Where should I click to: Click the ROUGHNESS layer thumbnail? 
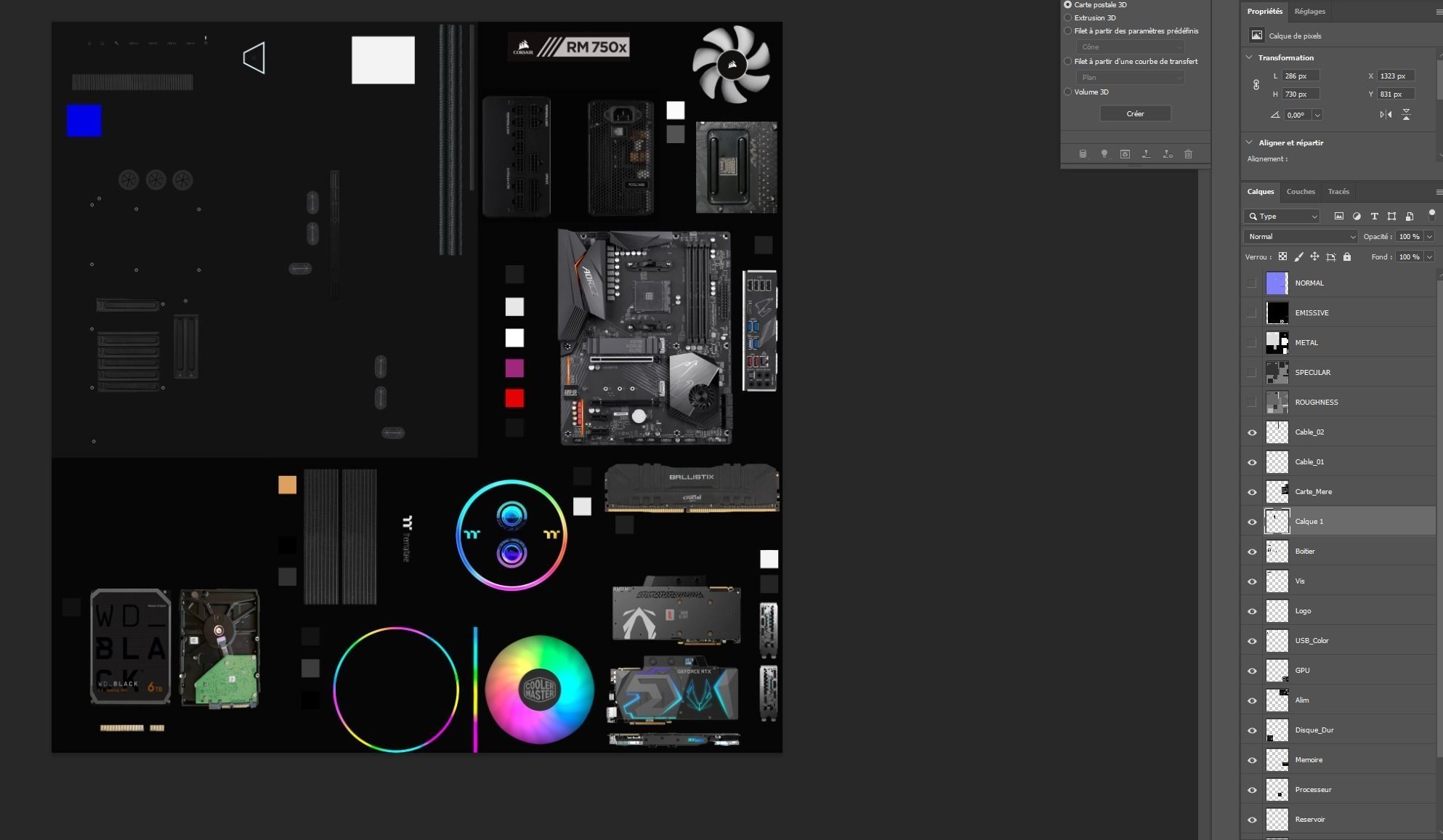[x=1277, y=402]
